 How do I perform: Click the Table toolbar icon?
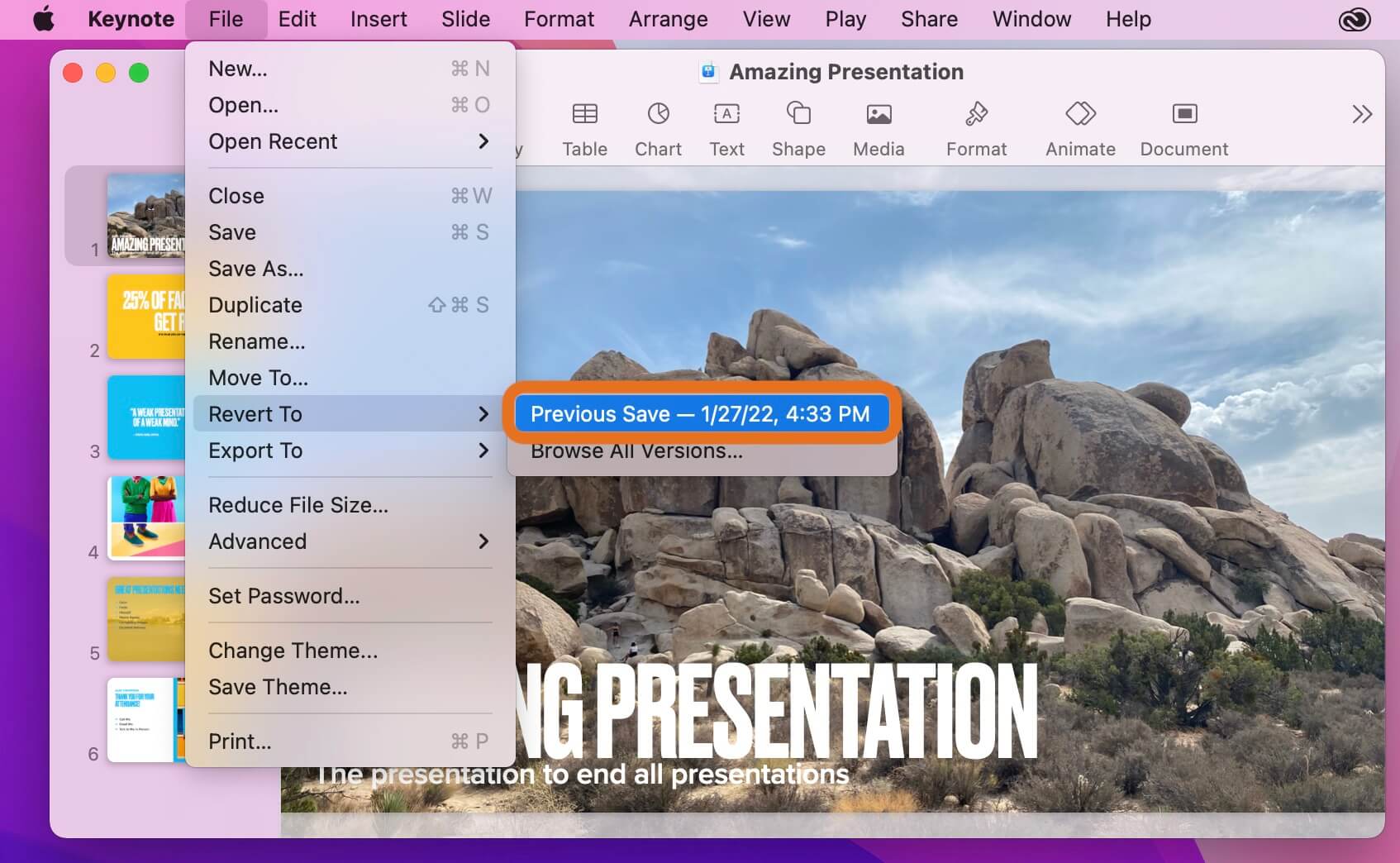tap(584, 114)
